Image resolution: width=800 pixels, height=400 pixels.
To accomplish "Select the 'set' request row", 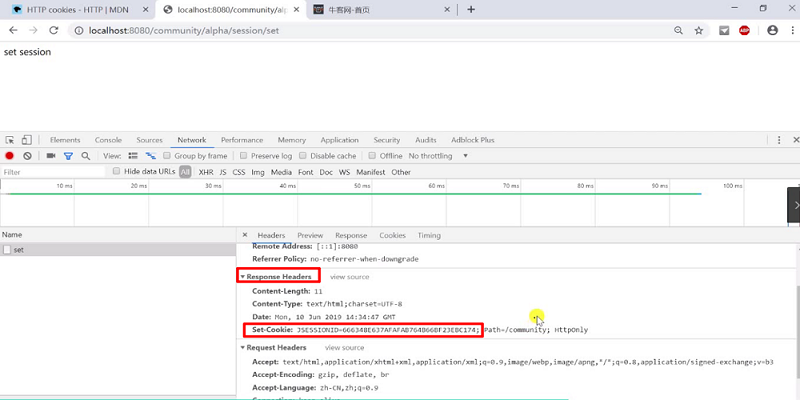I will (118, 249).
